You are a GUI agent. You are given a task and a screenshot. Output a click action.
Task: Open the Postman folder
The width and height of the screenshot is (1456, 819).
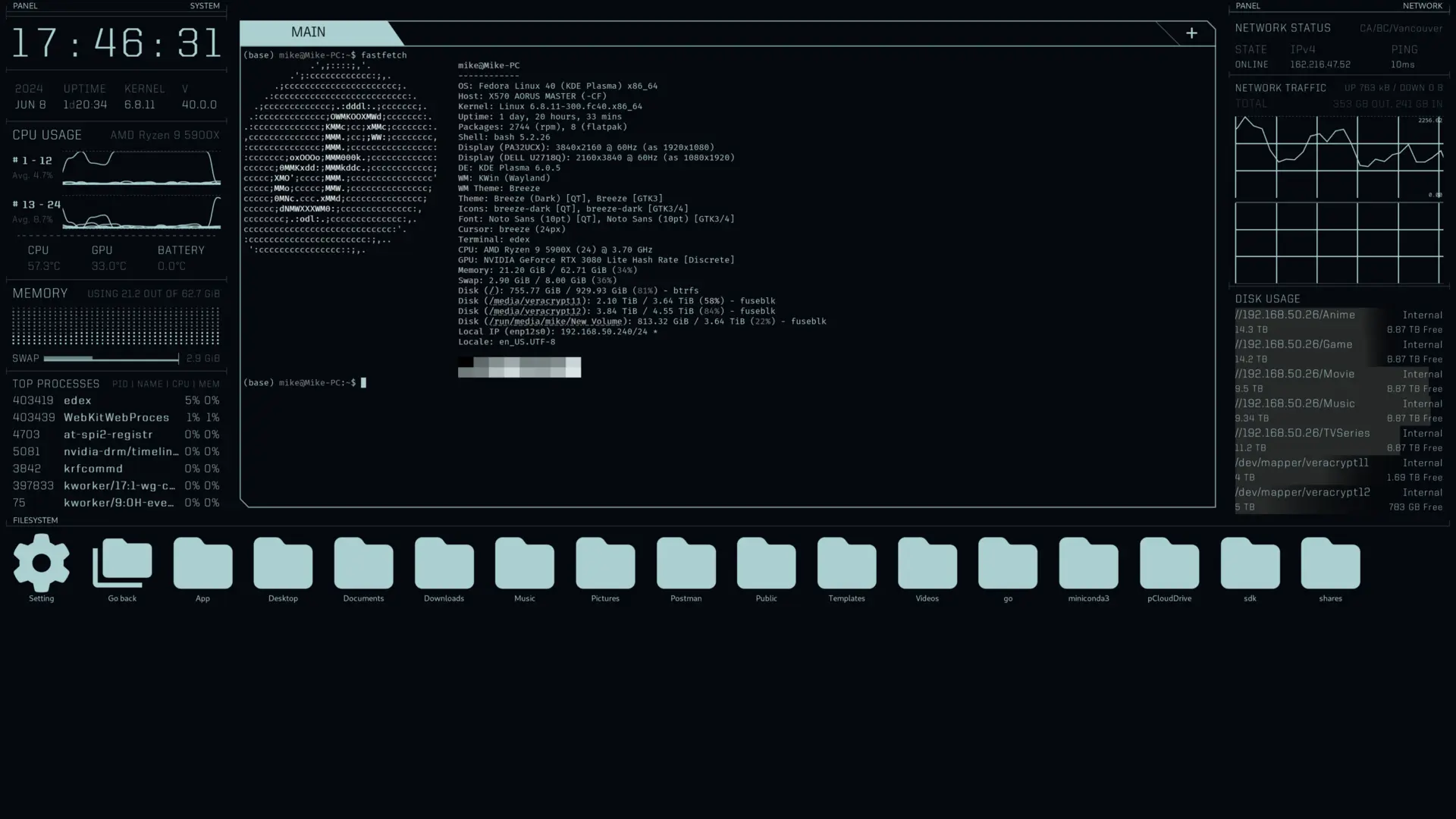click(x=686, y=563)
